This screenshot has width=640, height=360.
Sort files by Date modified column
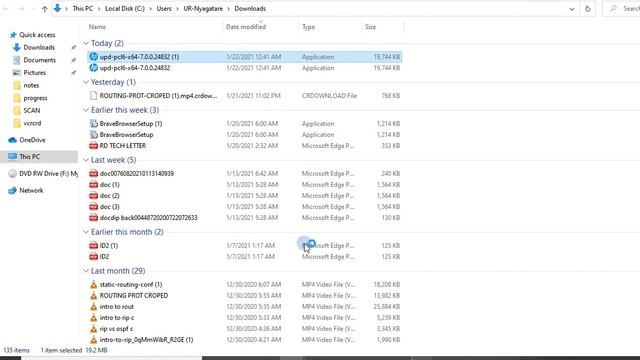(246, 27)
